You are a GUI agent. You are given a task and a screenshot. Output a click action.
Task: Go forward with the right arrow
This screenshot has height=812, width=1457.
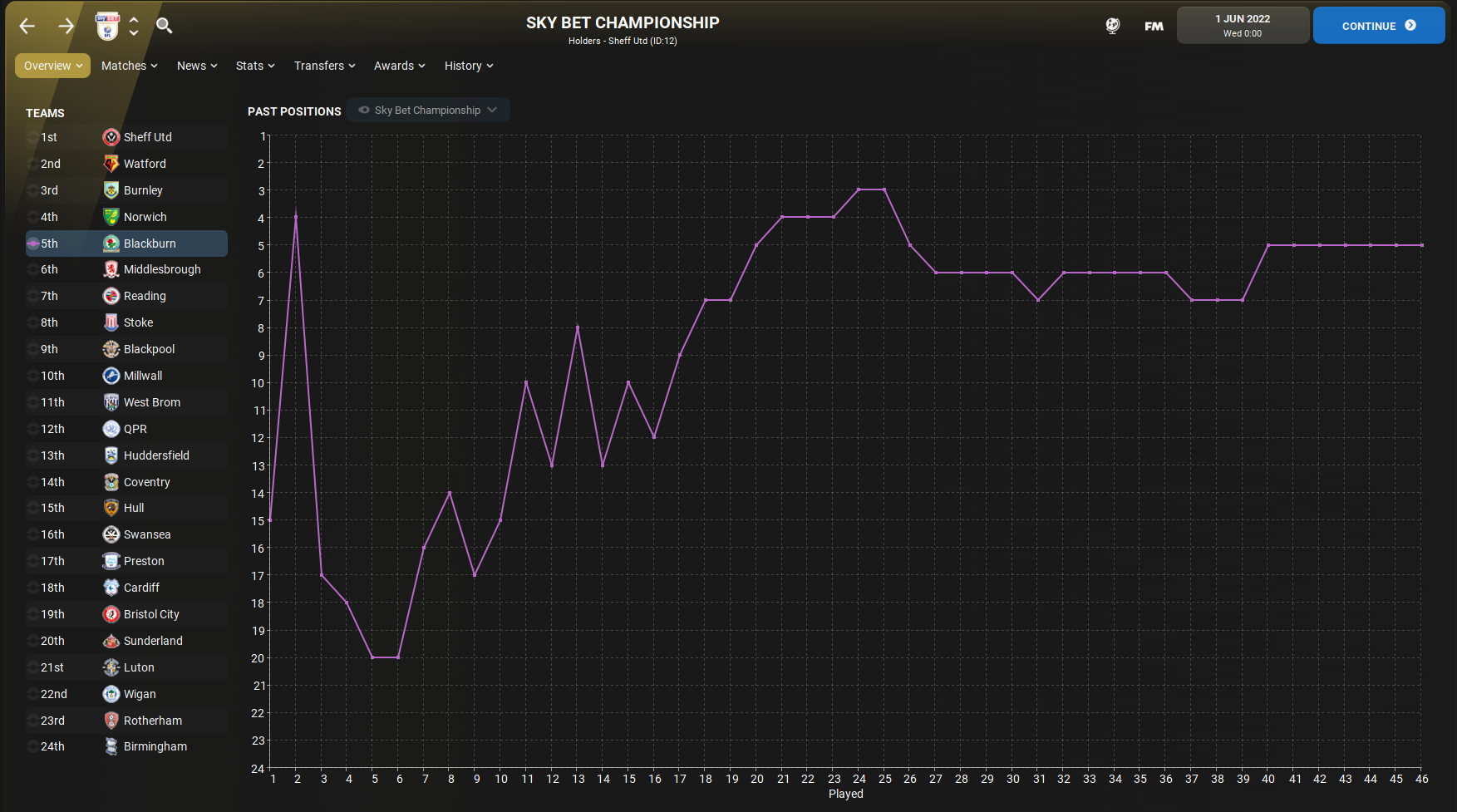tap(66, 26)
